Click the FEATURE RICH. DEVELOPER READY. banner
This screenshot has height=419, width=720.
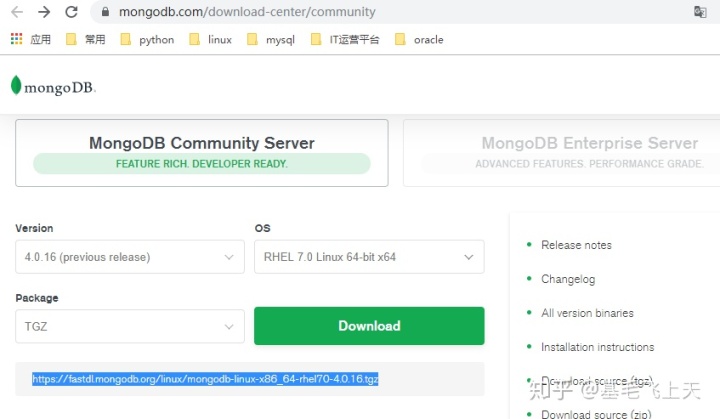point(202,164)
